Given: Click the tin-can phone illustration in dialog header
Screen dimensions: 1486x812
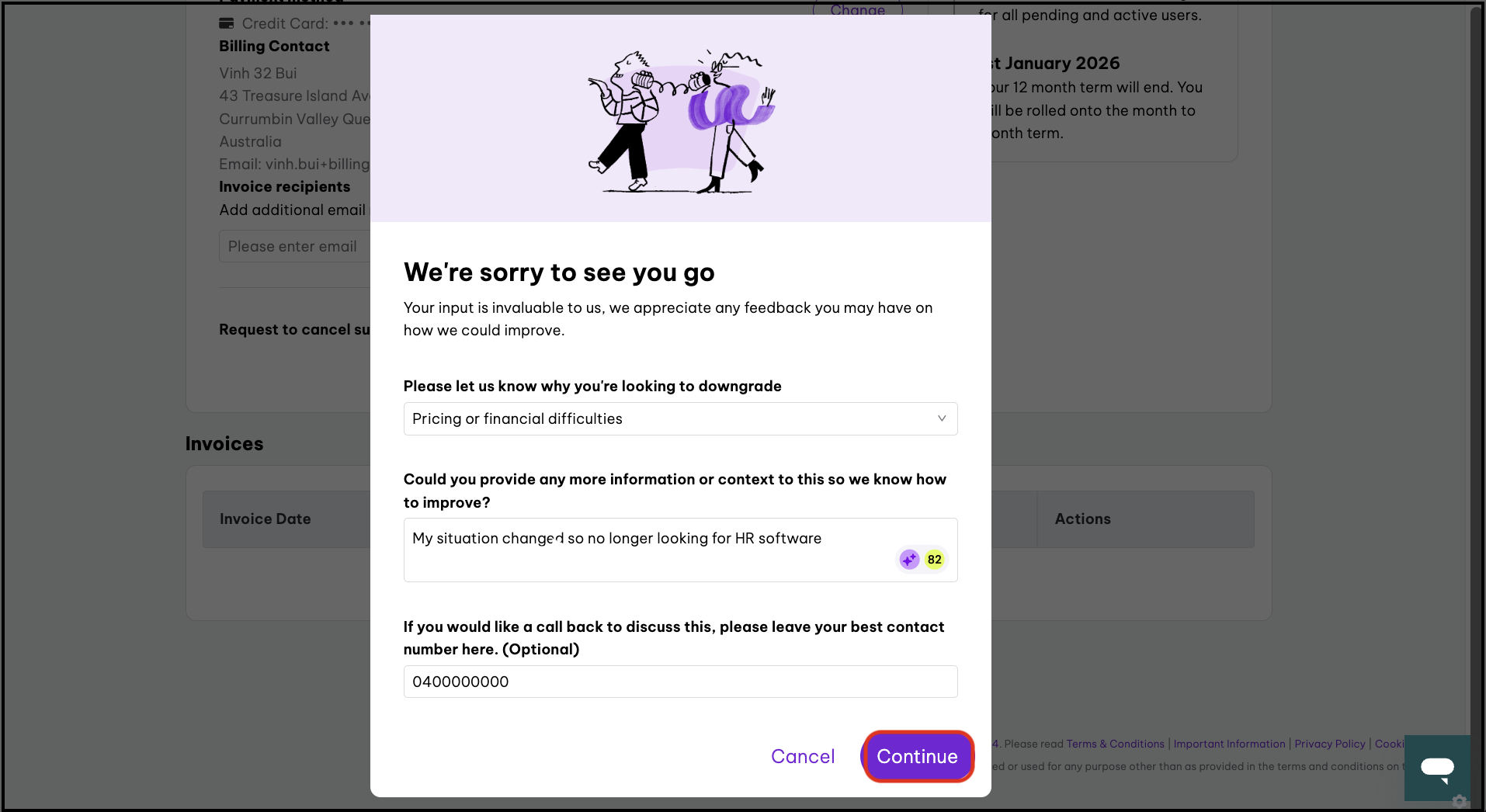Looking at the screenshot, I should 680,120.
